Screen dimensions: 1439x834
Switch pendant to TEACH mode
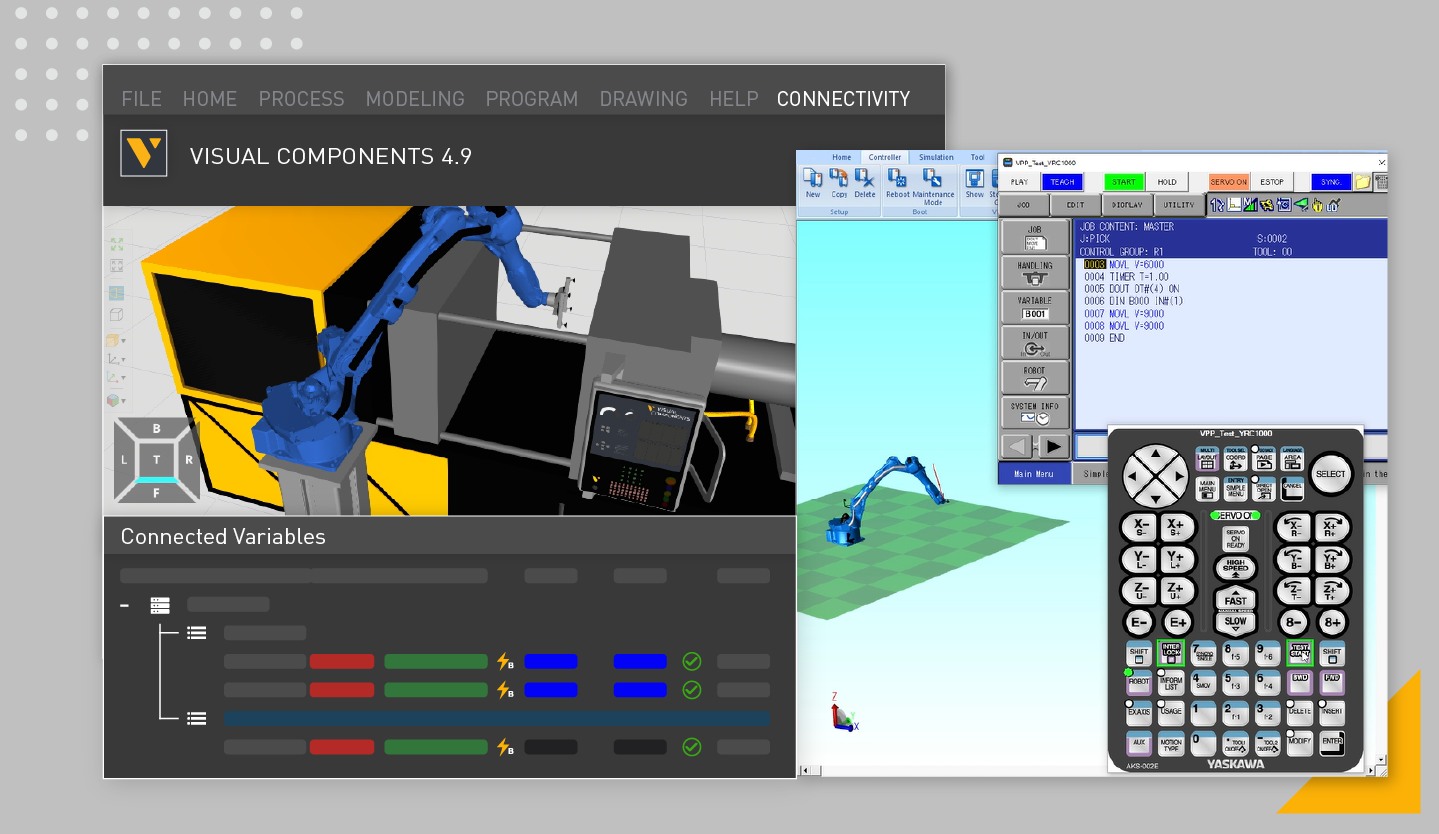click(1062, 182)
